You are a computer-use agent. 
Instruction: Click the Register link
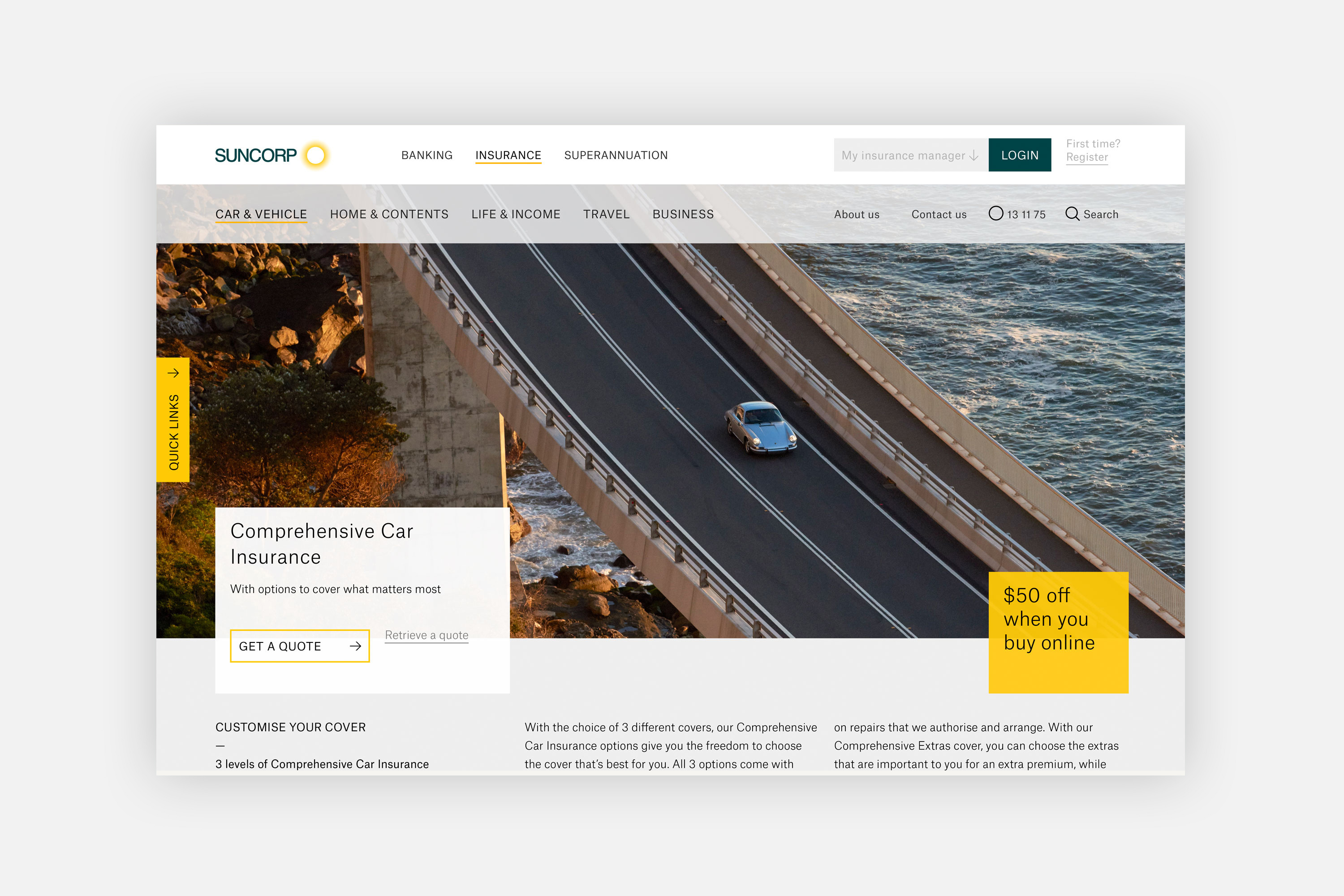(1086, 157)
